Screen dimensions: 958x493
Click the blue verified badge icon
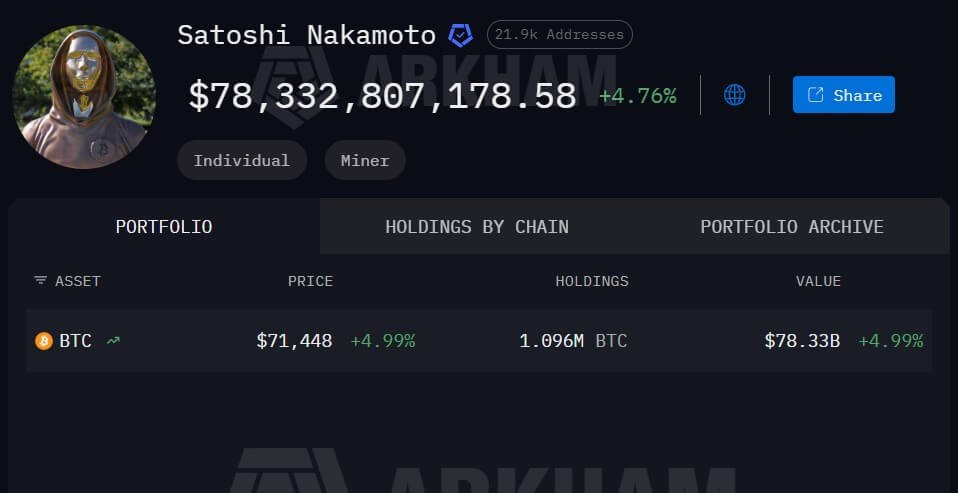461,36
